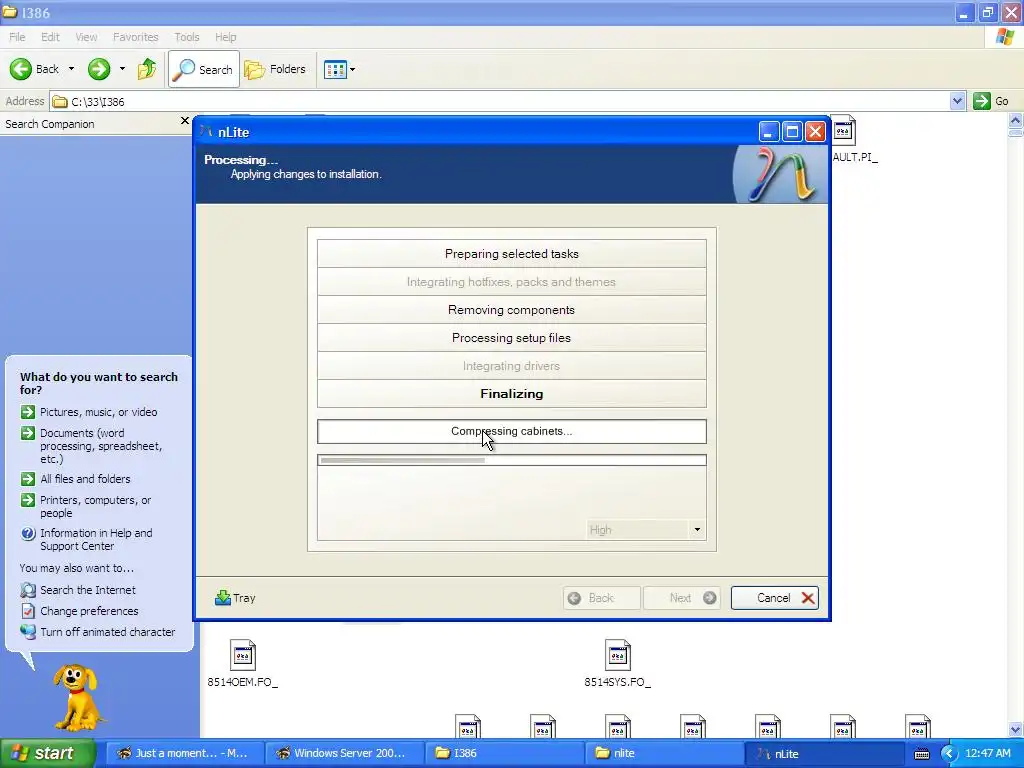Click the nLite logo in dialog header
This screenshot has height=768, width=1024.
pos(782,174)
